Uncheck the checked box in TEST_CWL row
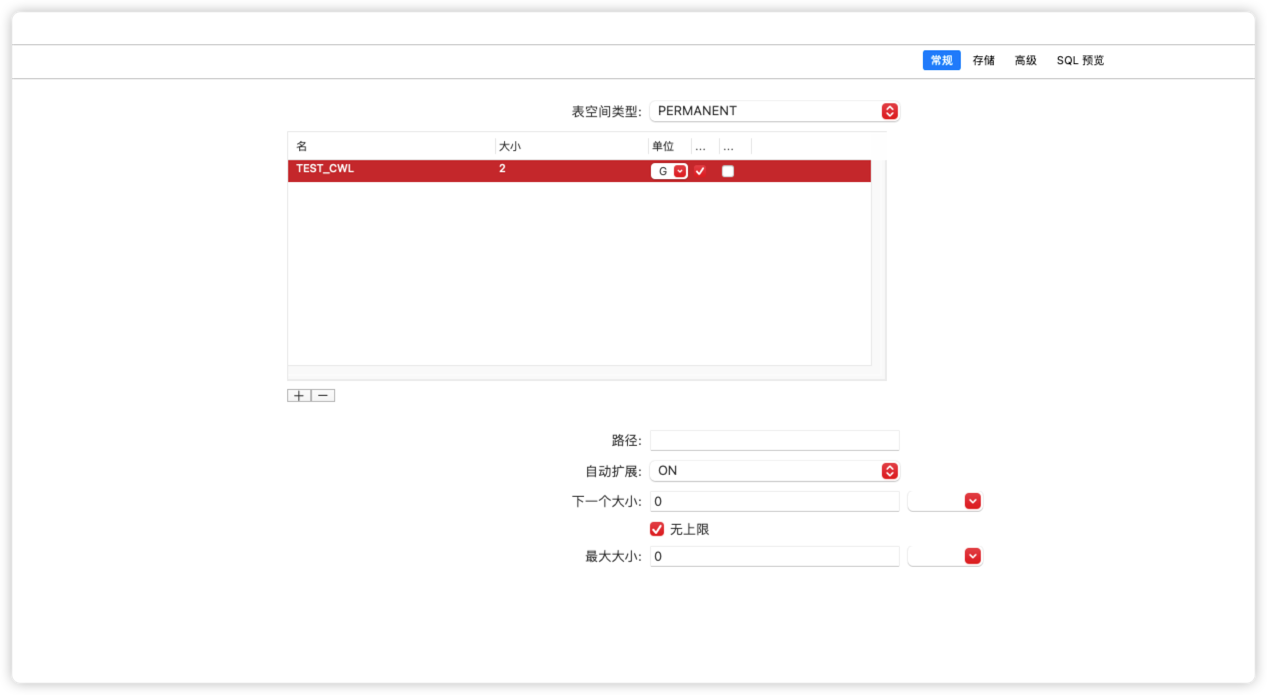Image resolution: width=1267 pixels, height=695 pixels. [700, 171]
